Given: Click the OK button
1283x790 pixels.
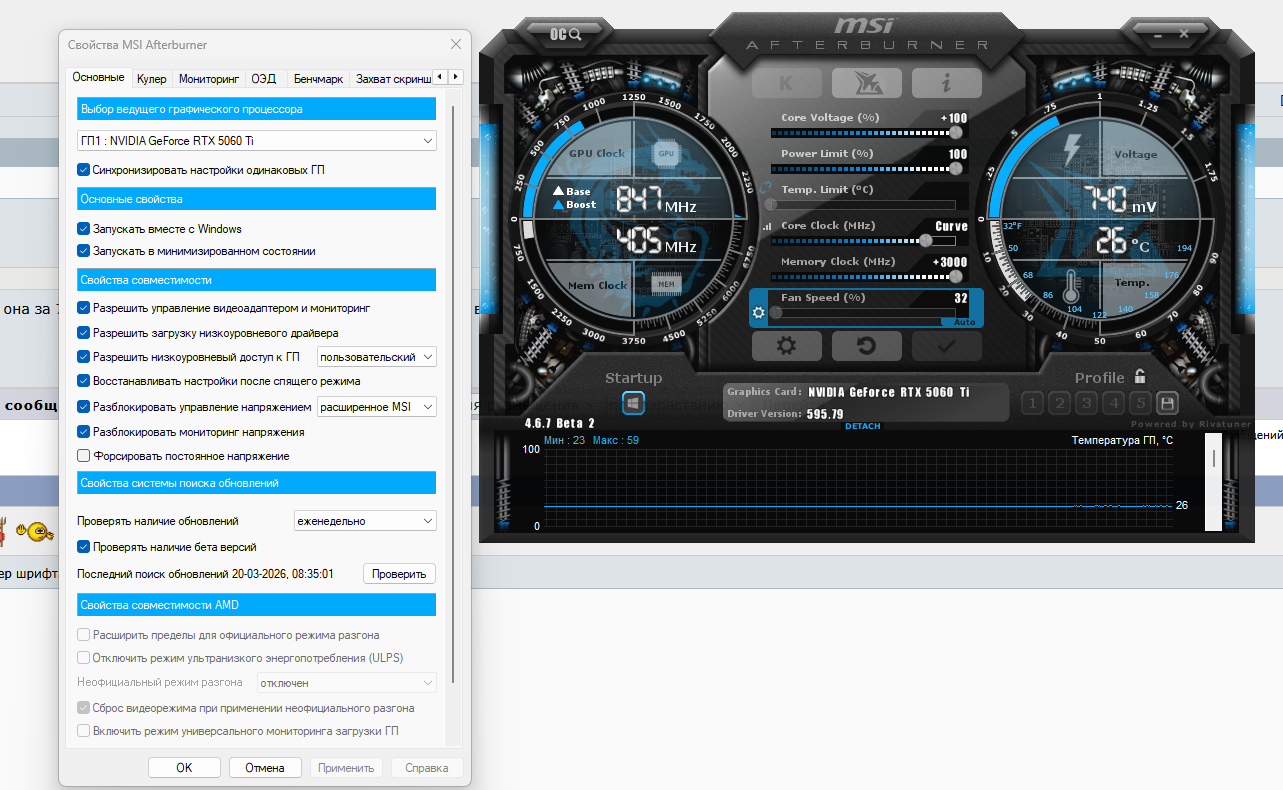Looking at the screenshot, I should pyautogui.click(x=184, y=768).
